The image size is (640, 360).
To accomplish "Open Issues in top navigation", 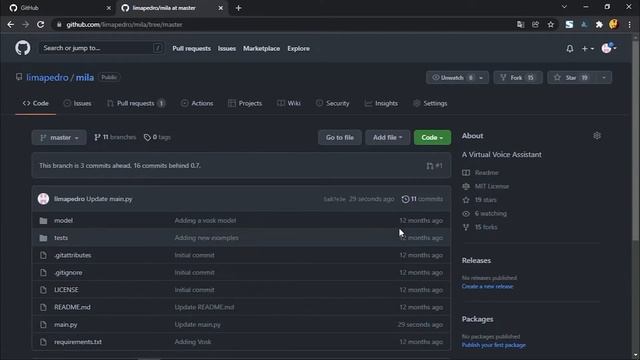I will (227, 48).
